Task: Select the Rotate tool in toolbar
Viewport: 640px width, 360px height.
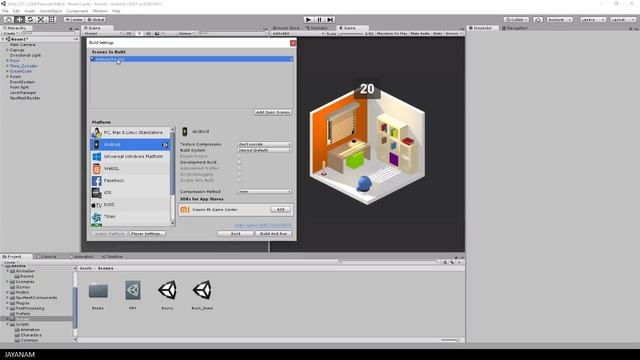Action: click(30, 20)
